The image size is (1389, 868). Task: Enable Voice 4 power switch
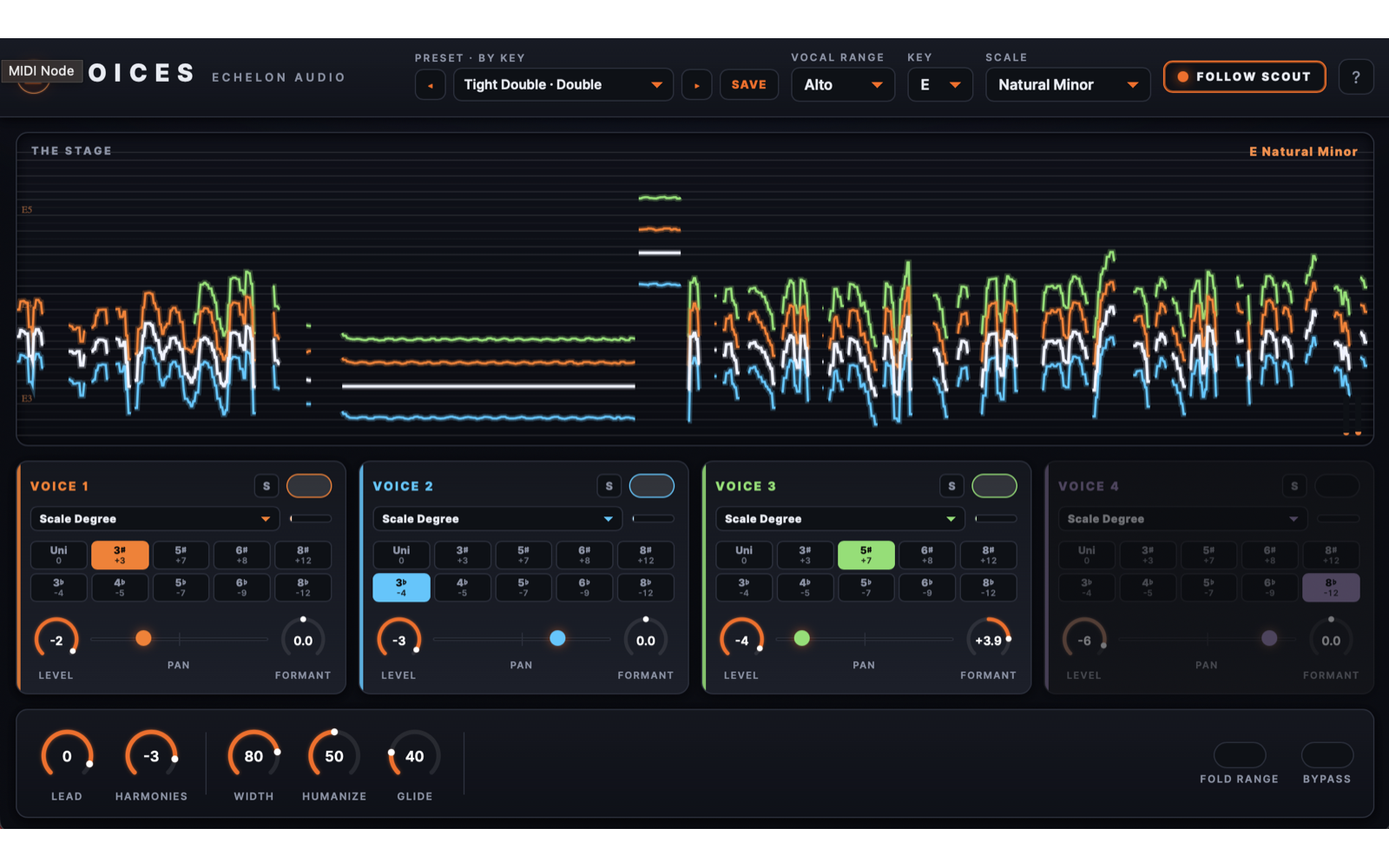click(1337, 486)
